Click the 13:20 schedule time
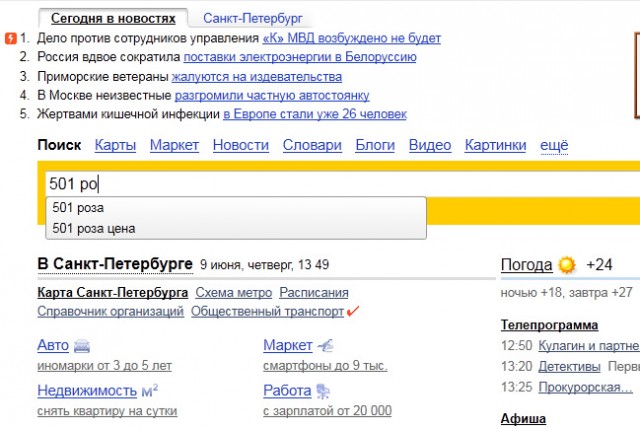Screen dimensions: 640x429 (517, 367)
